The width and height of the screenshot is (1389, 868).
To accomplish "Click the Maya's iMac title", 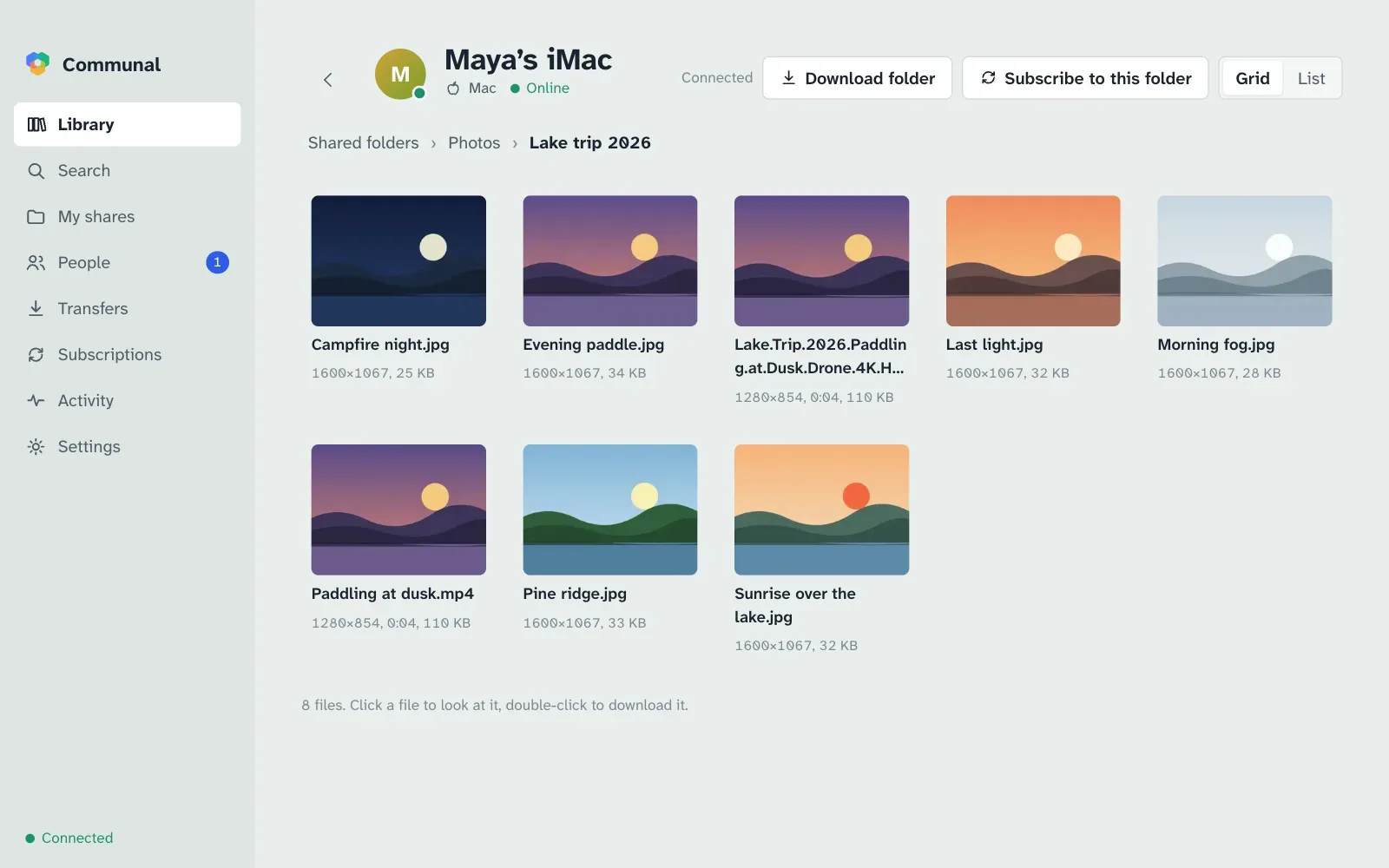I will pos(528,59).
